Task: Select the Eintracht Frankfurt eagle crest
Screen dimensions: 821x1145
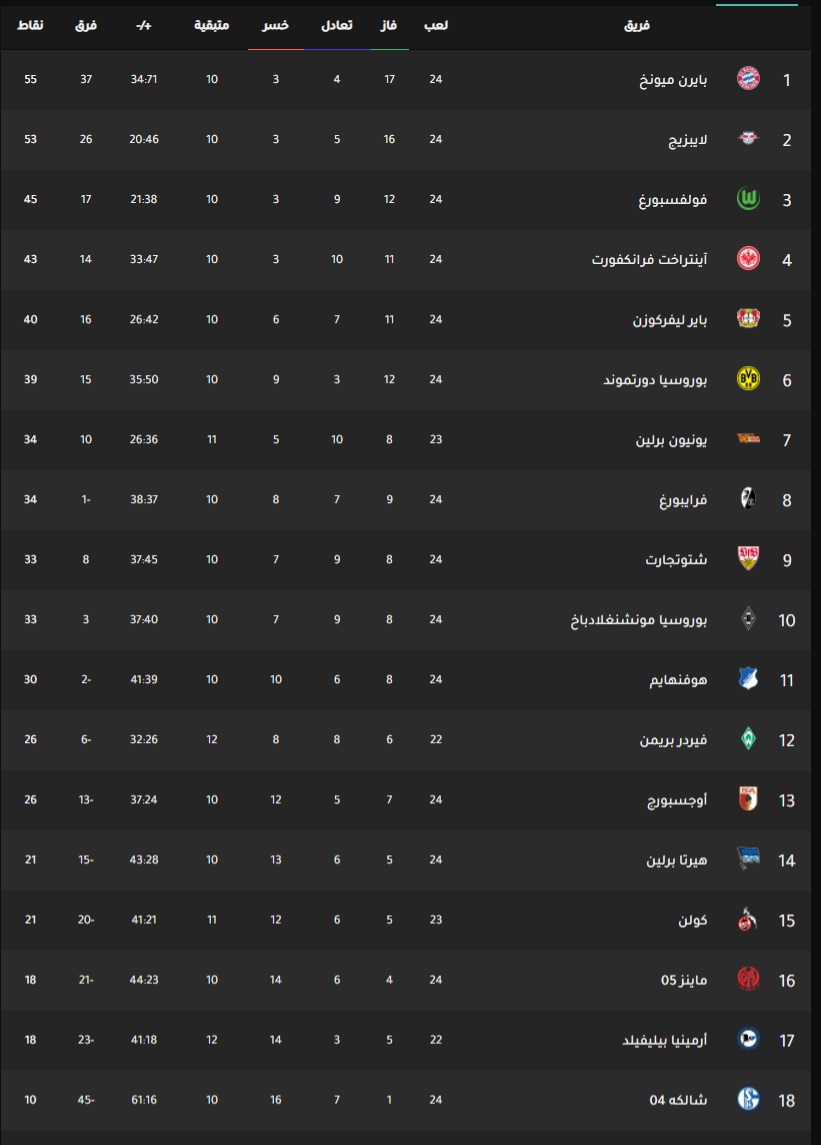Action: pos(748,259)
